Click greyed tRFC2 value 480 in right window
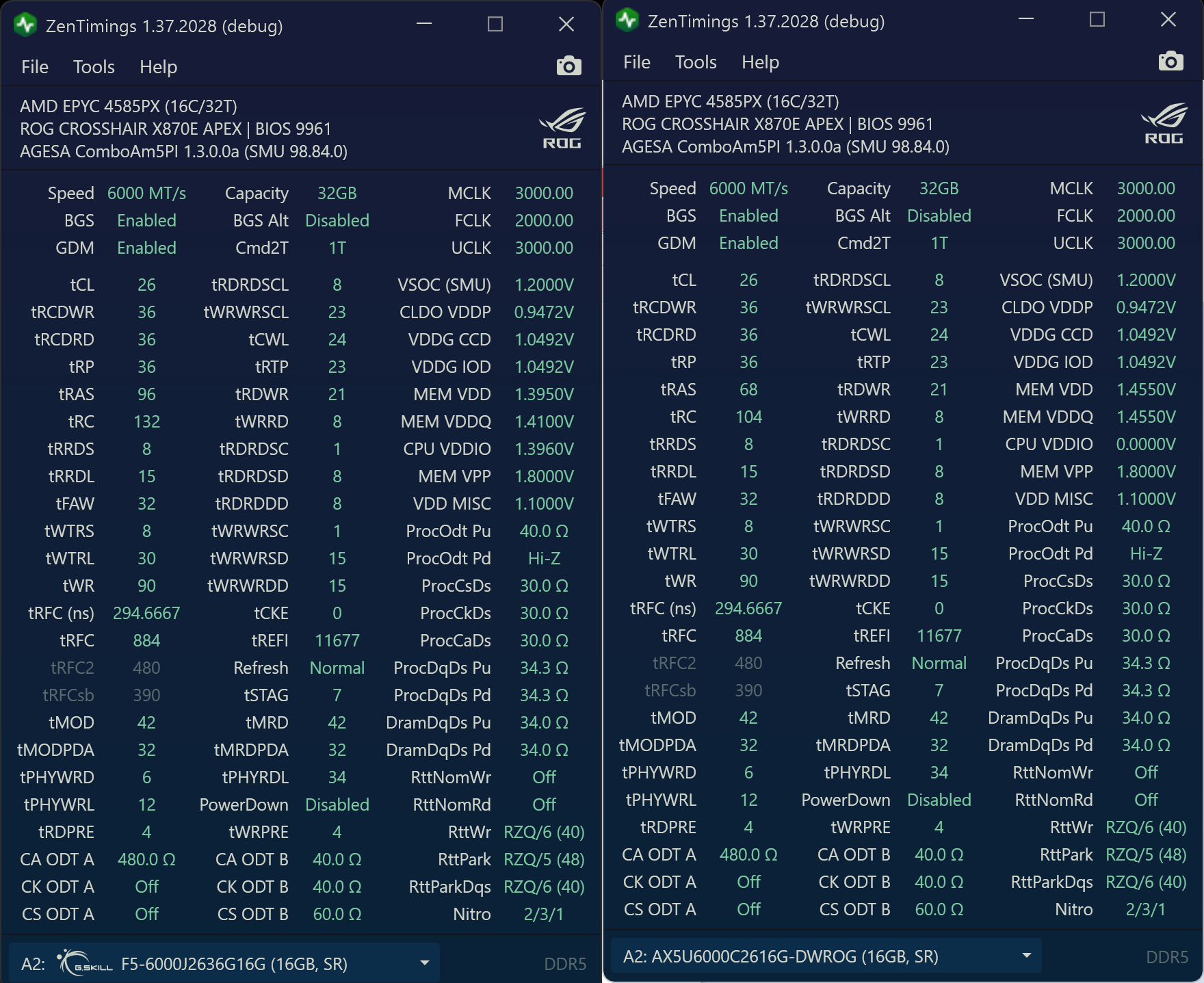1204x983 pixels. 748,664
